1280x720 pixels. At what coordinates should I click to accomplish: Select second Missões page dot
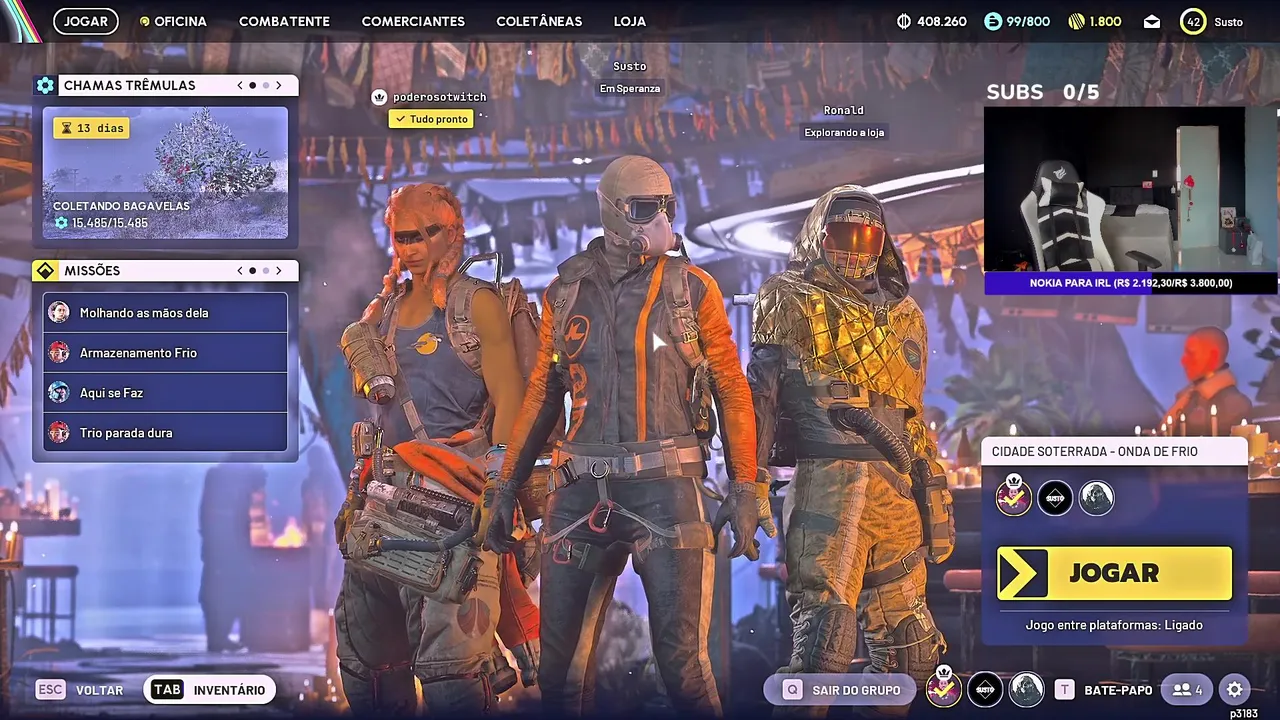(265, 270)
